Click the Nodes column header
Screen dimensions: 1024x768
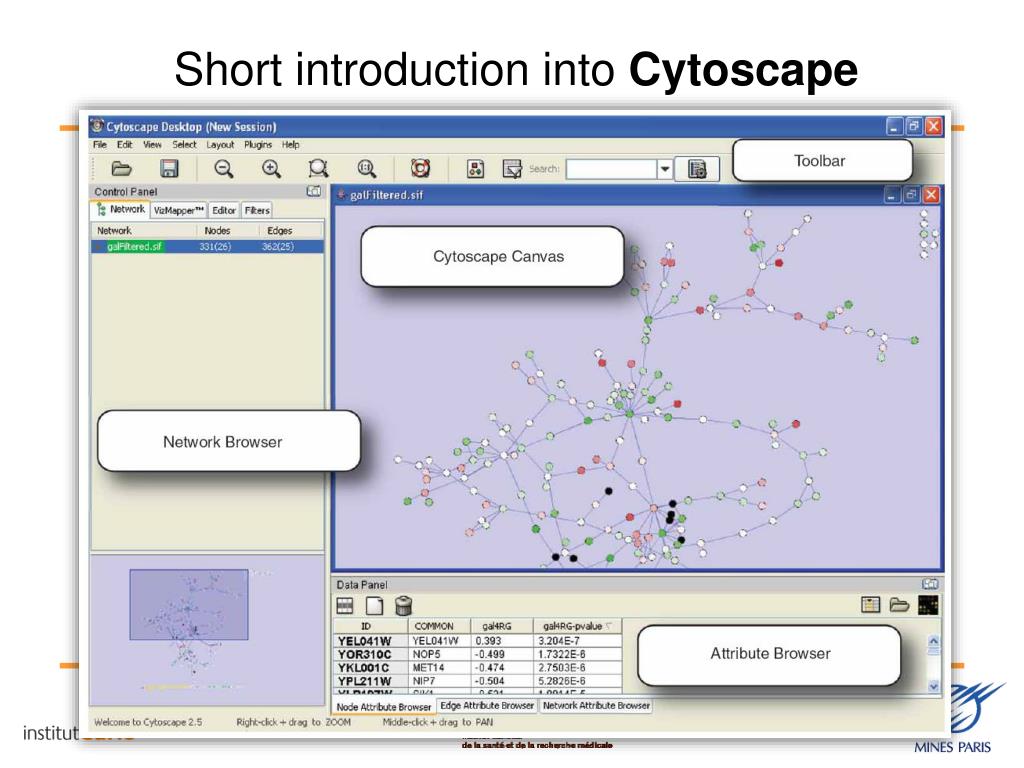coord(217,231)
